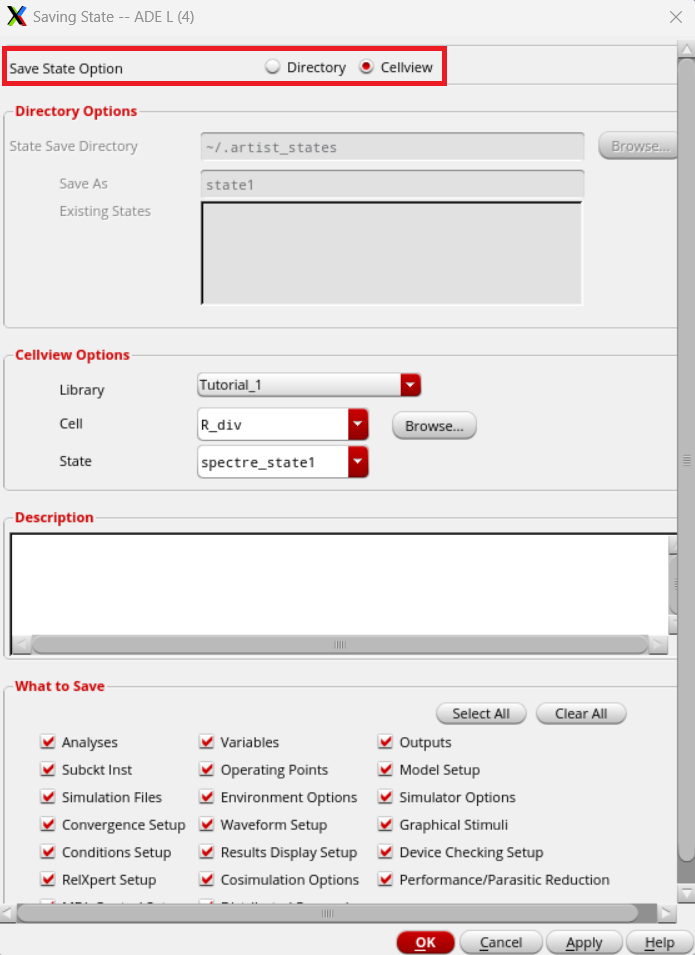Toggle the Device Checking Setup checkbox
The width and height of the screenshot is (695, 955).
(x=385, y=851)
